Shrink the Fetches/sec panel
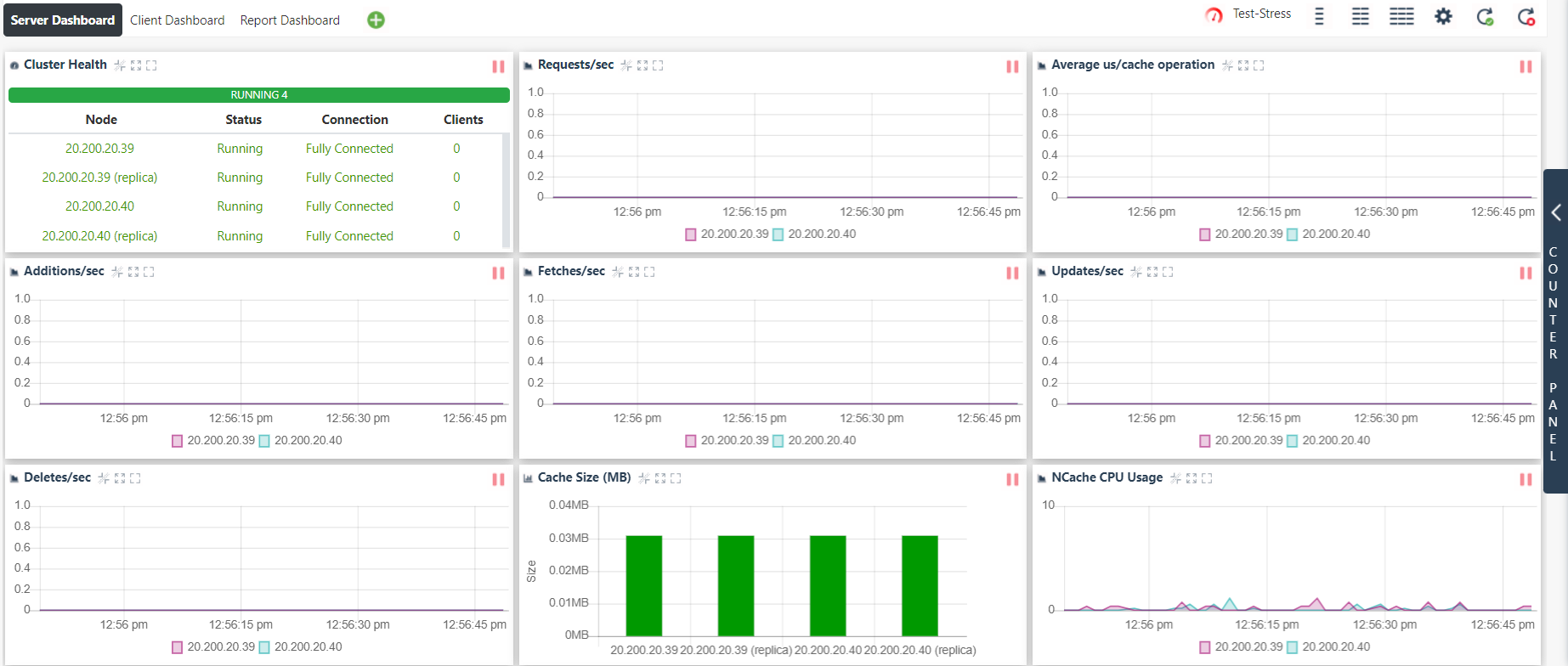This screenshot has height=666, width=1568. [618, 272]
